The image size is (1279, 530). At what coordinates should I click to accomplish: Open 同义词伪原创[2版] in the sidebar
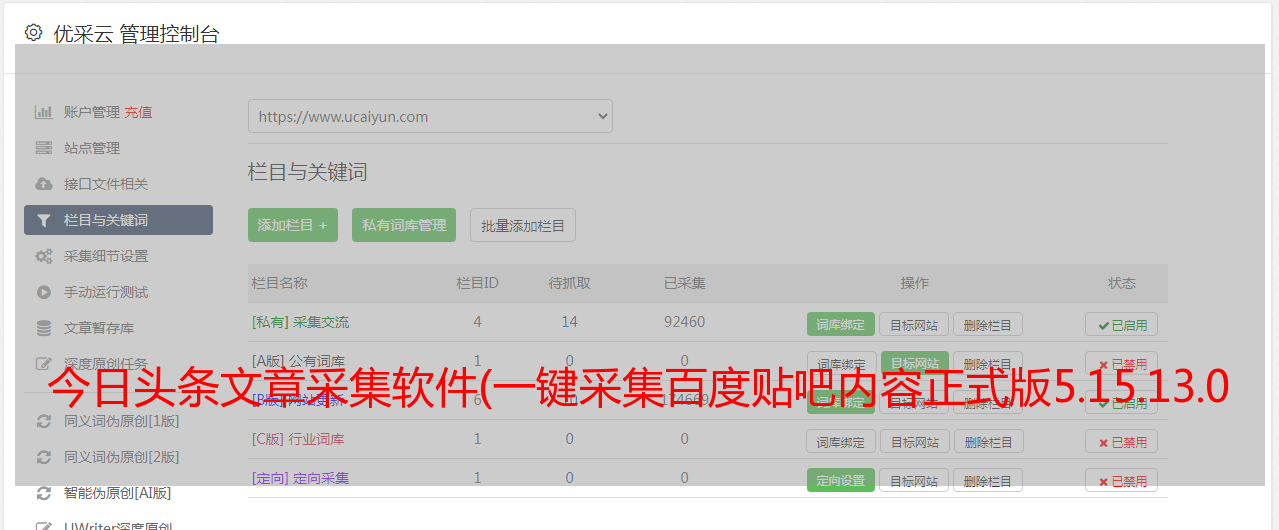click(122, 457)
